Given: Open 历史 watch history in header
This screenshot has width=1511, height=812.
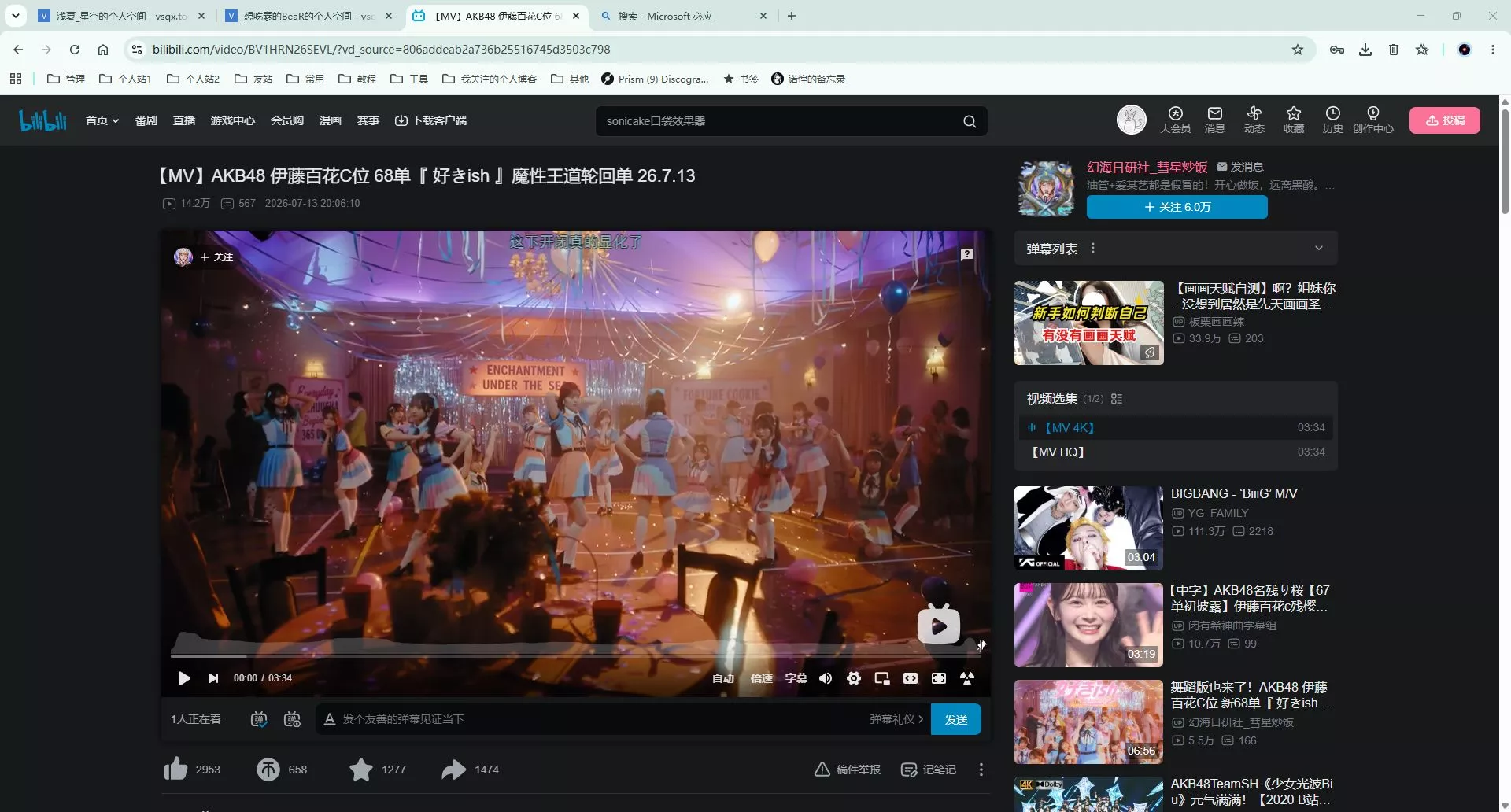Looking at the screenshot, I should 1332,120.
